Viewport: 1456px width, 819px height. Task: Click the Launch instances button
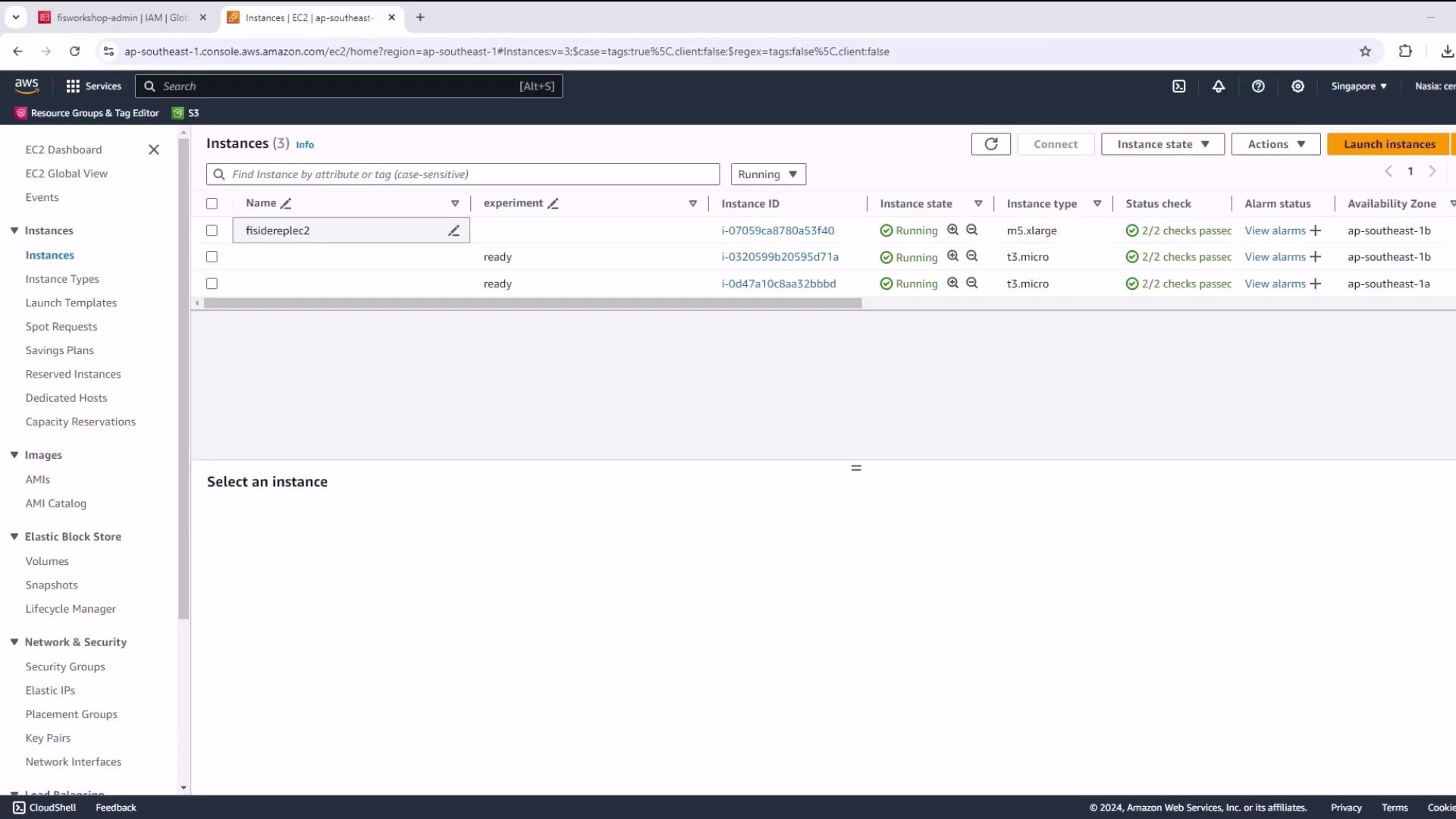(1389, 144)
